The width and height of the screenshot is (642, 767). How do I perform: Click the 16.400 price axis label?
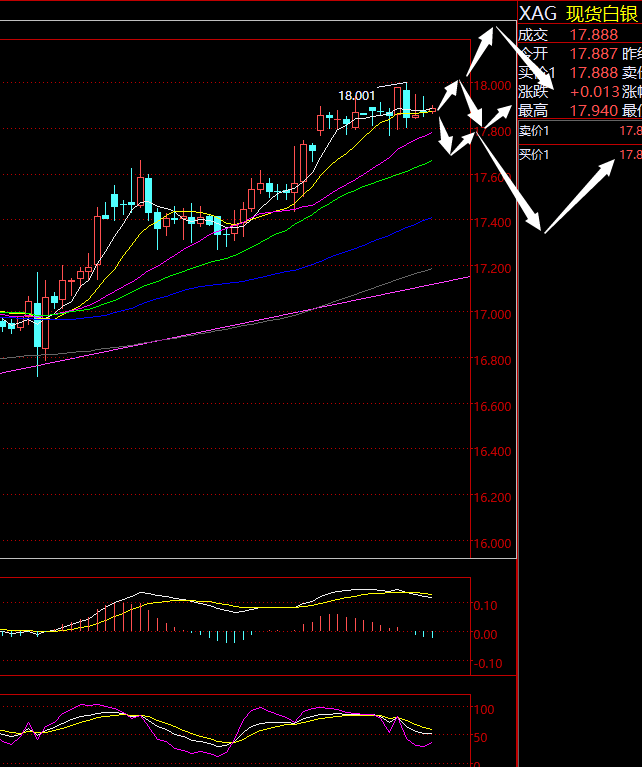pyautogui.click(x=492, y=451)
